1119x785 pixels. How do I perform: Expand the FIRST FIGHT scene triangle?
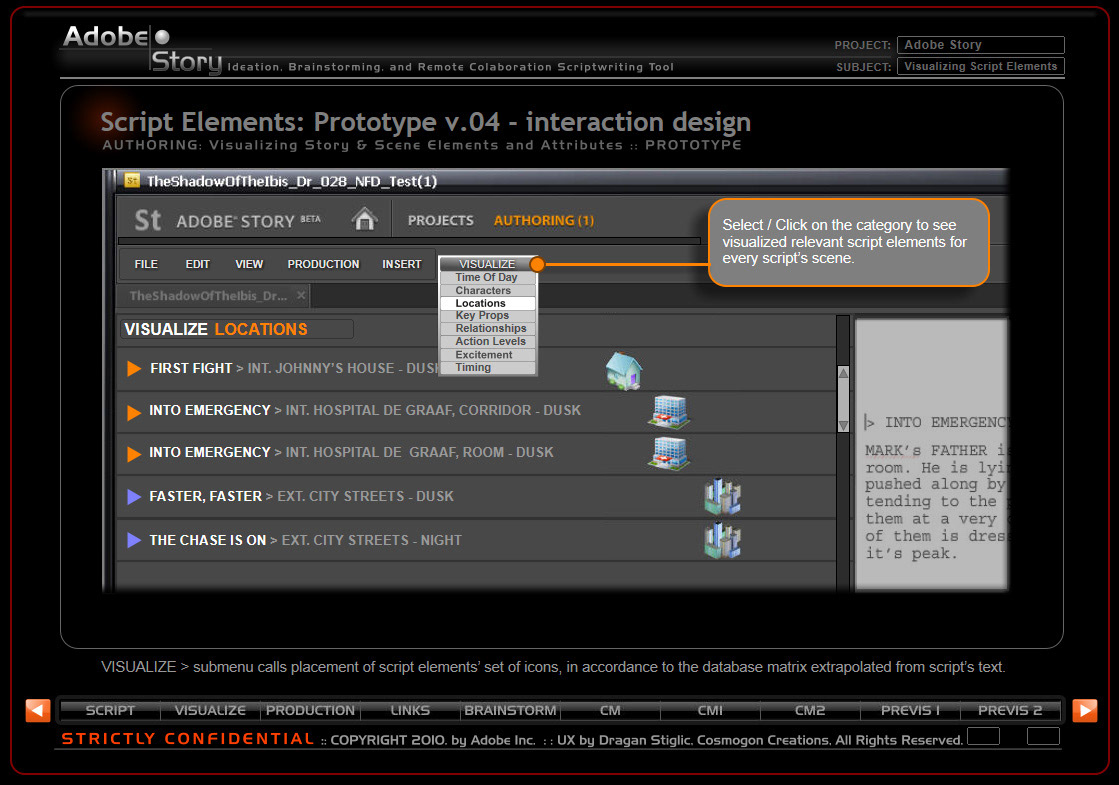[x=133, y=368]
